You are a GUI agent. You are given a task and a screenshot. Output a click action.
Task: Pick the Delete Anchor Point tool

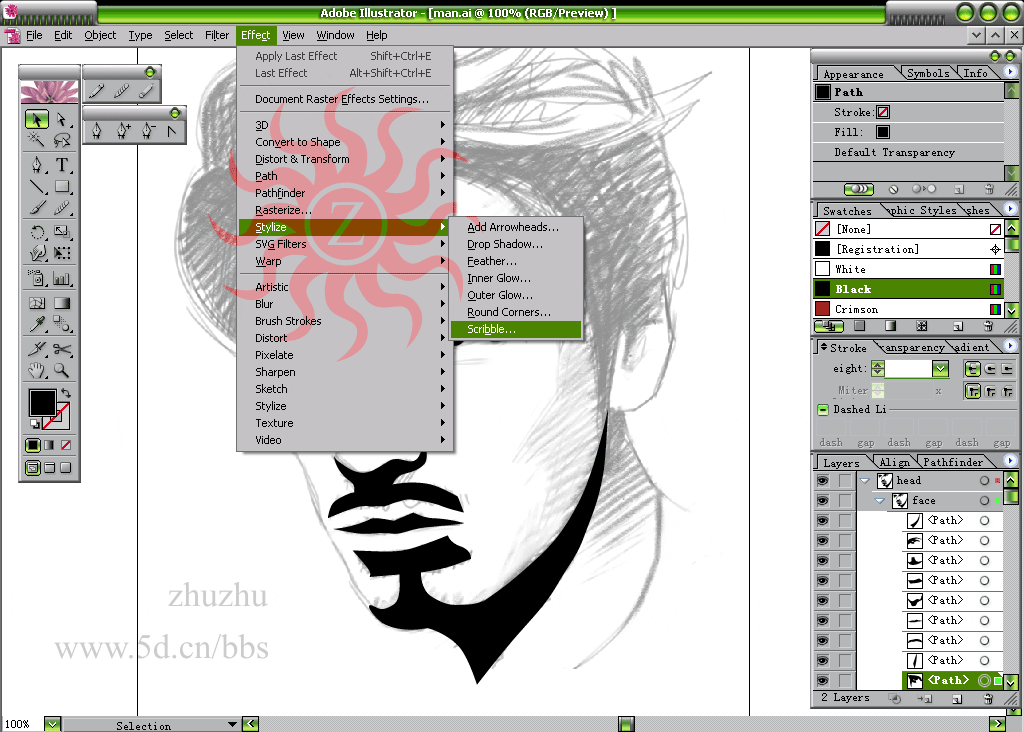click(148, 131)
